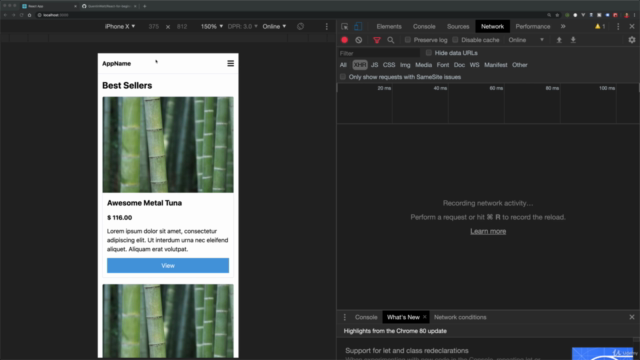Open the drawer Console tab
Screen dimensions: 640x360
pyautogui.click(x=366, y=317)
